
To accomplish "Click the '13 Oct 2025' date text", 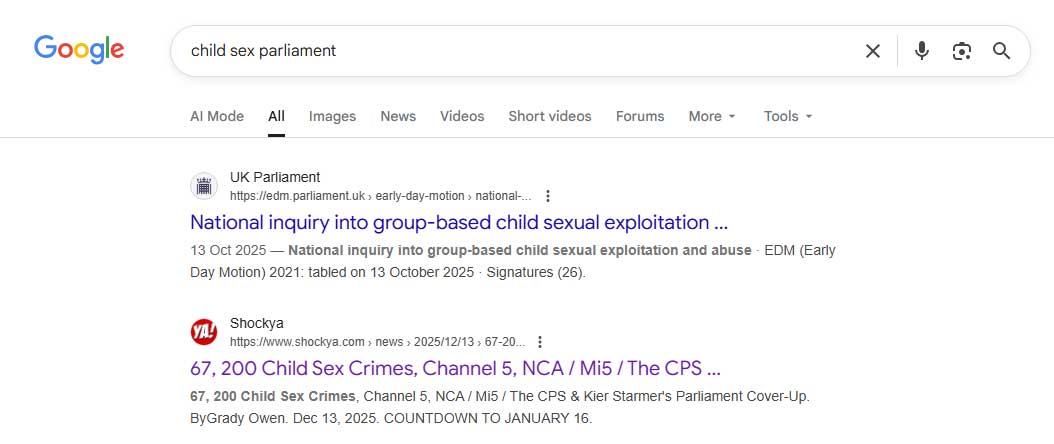I will [227, 251].
